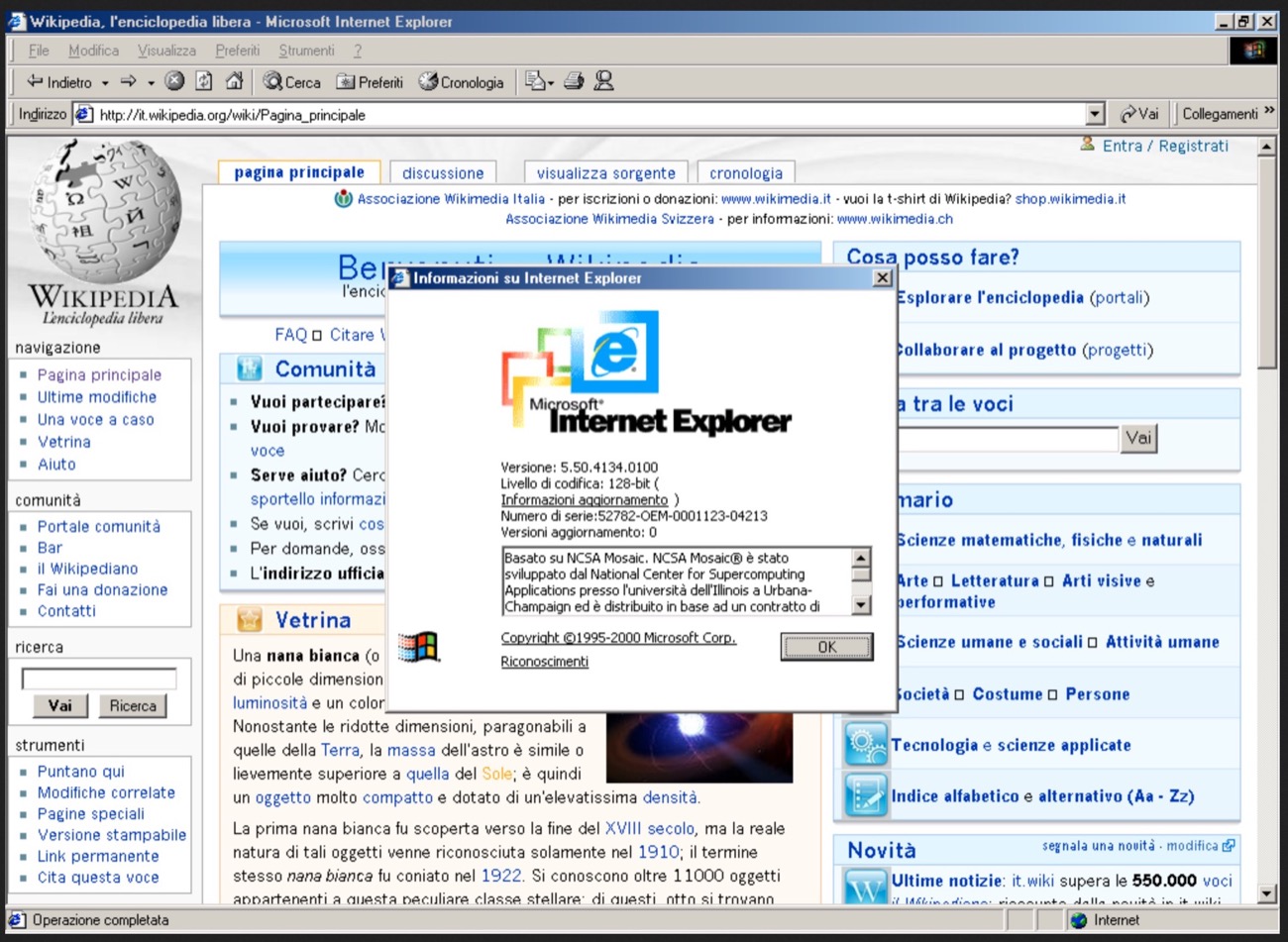Click the Messenger person icon in the toolbar
Viewport: 1288px width, 942px height.
tap(603, 81)
